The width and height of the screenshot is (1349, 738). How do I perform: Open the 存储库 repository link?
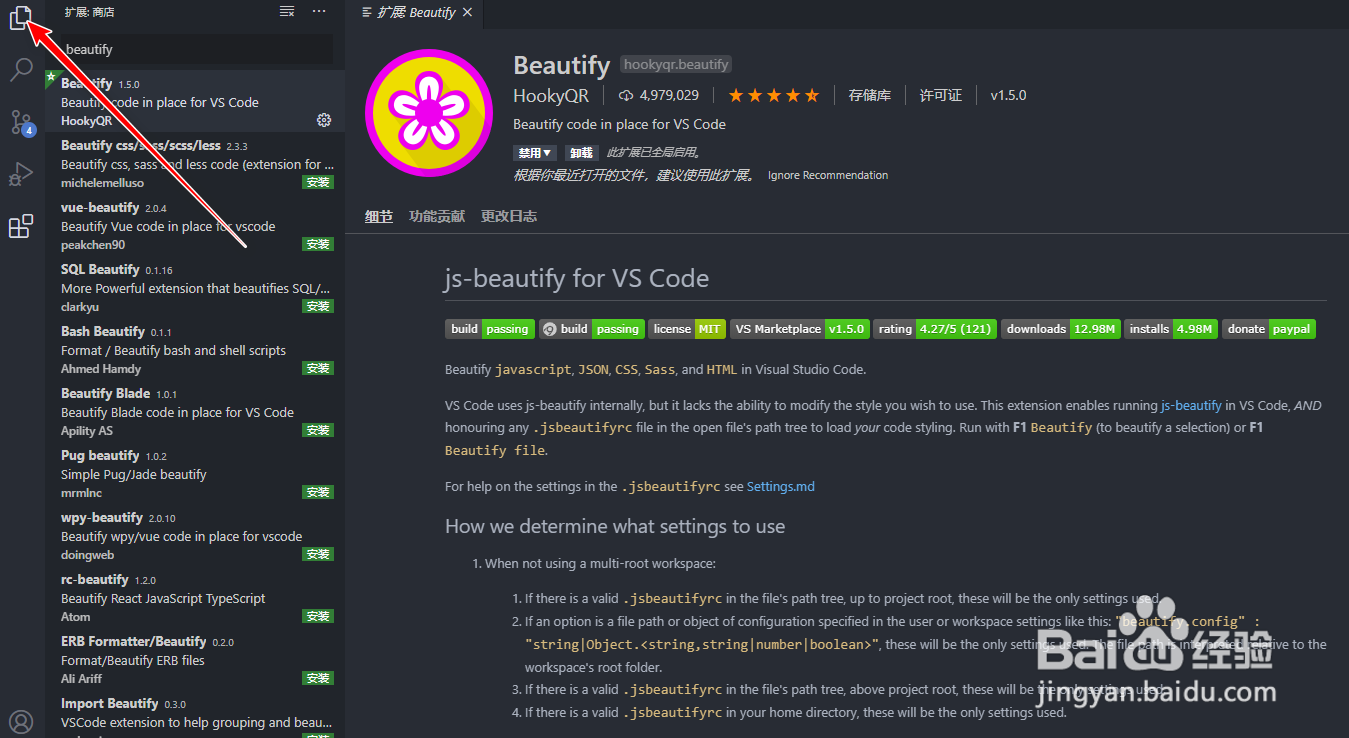[x=869, y=96]
